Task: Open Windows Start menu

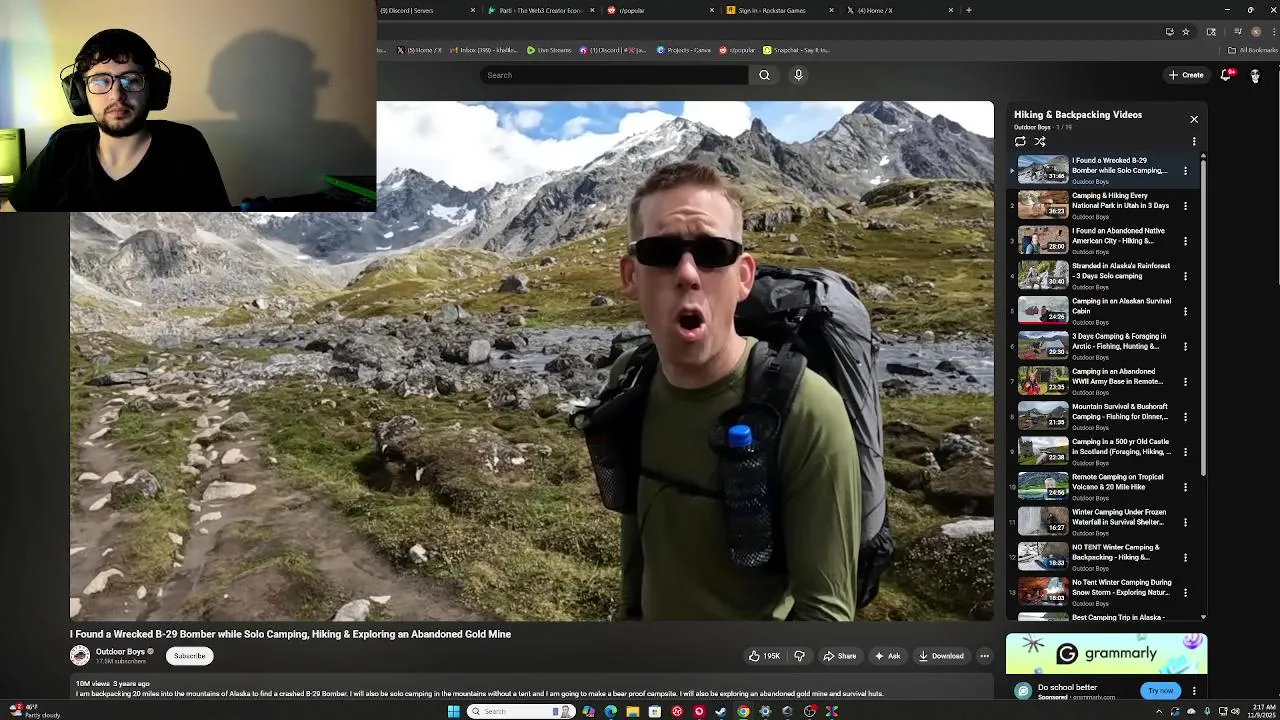Action: (453, 711)
